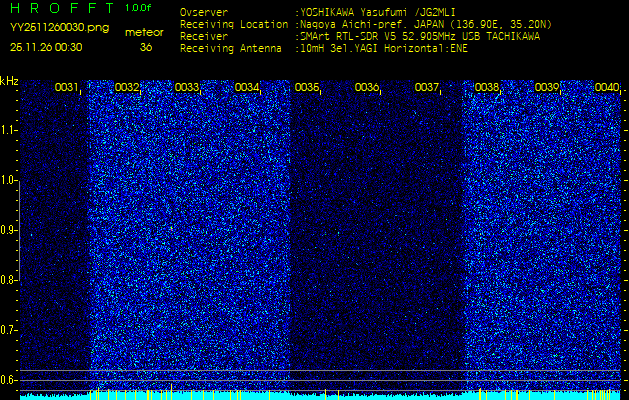Screen dimensions: 629x400
Task: Select the 0032 time marker
Action: pos(126,87)
